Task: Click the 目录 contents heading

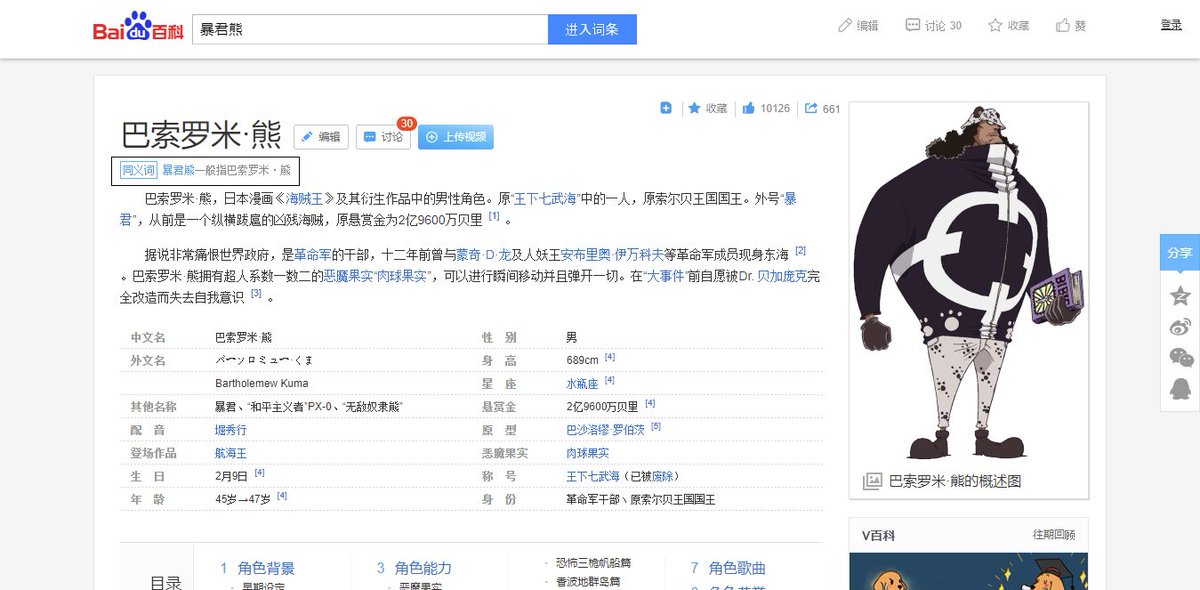Action: click(166, 582)
